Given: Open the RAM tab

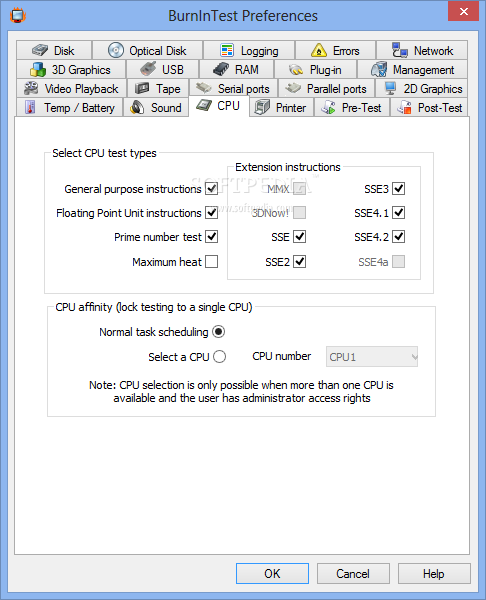Looking at the screenshot, I should pos(236,69).
